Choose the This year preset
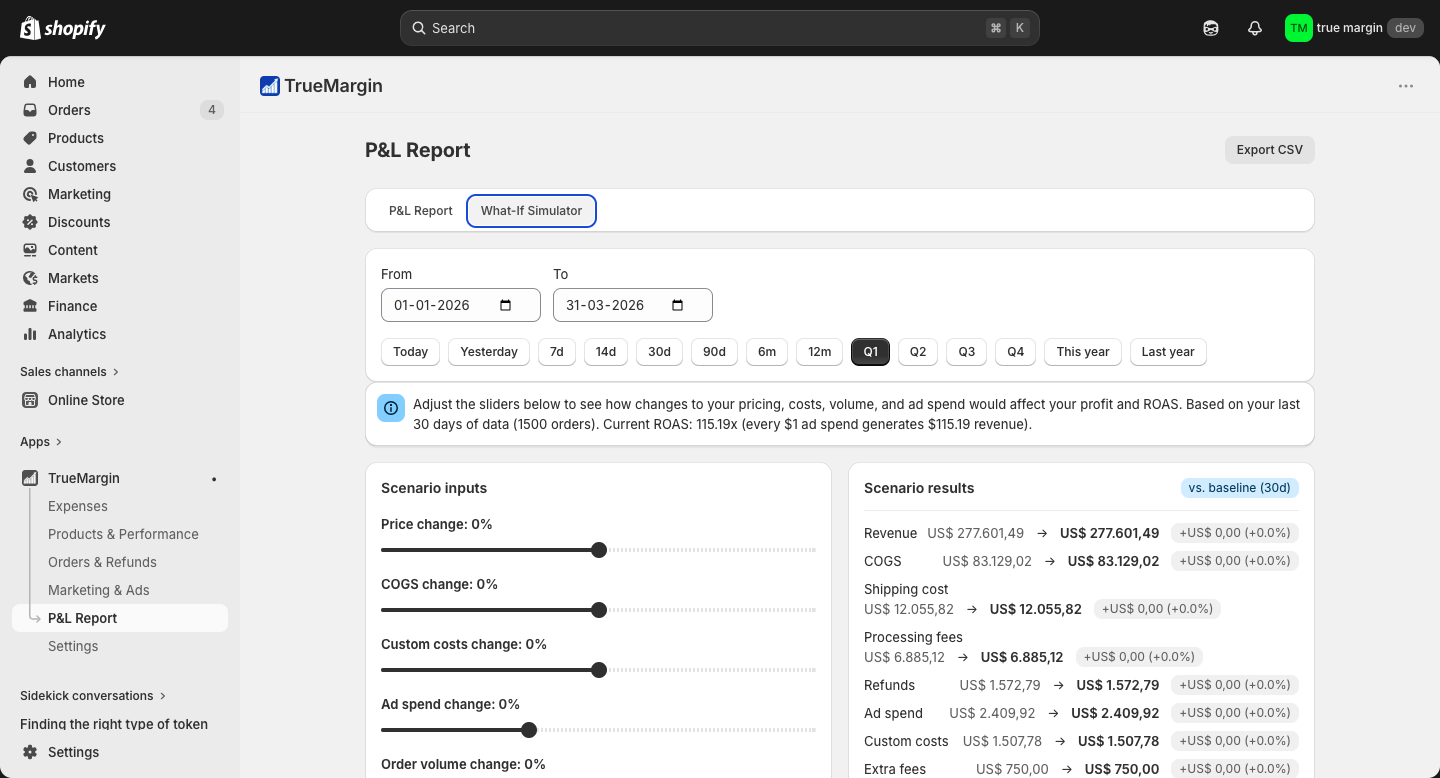Viewport: 1440px width, 778px height. point(1083,352)
